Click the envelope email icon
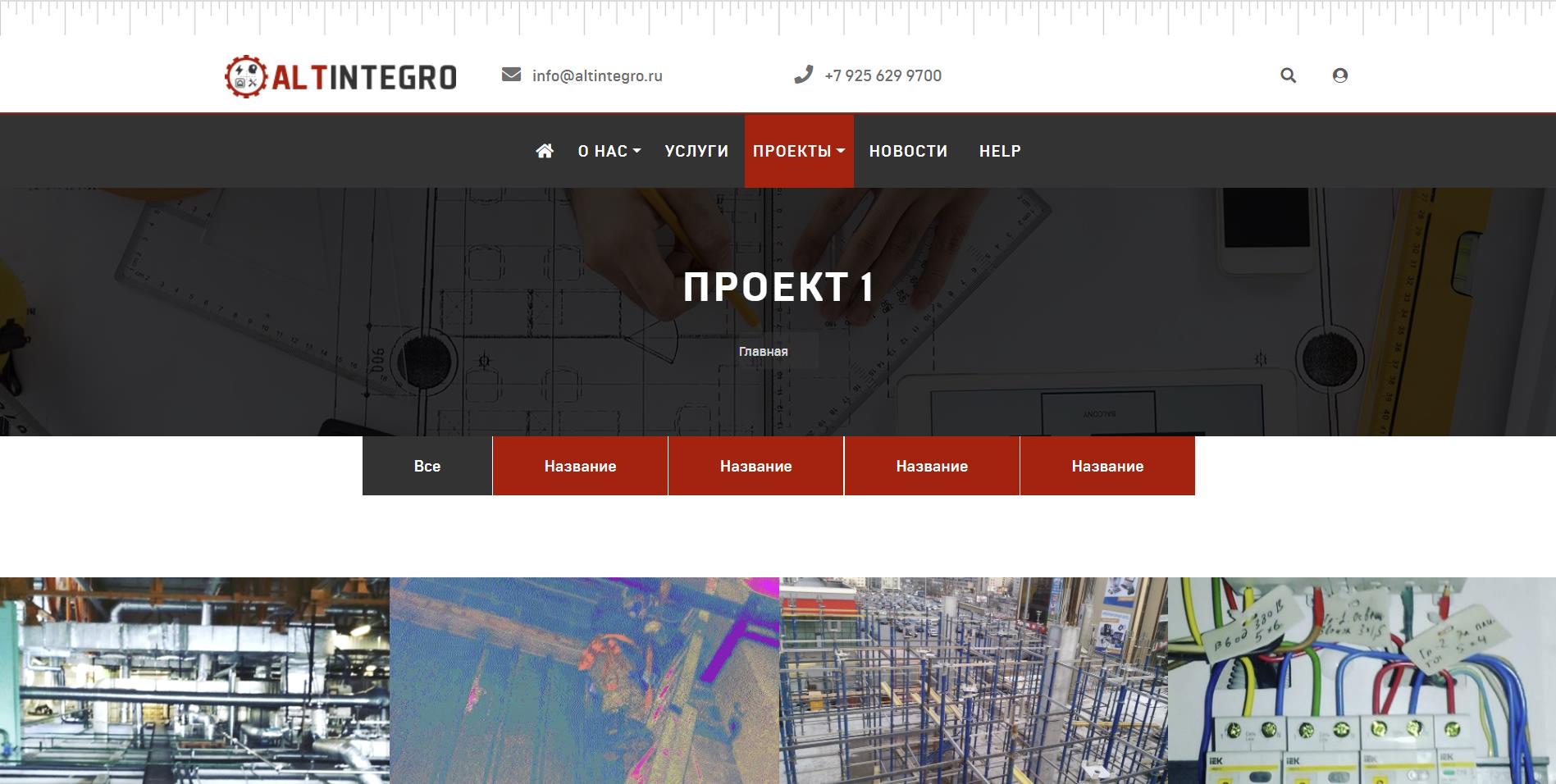Viewport: 1556px width, 784px height. click(x=511, y=75)
